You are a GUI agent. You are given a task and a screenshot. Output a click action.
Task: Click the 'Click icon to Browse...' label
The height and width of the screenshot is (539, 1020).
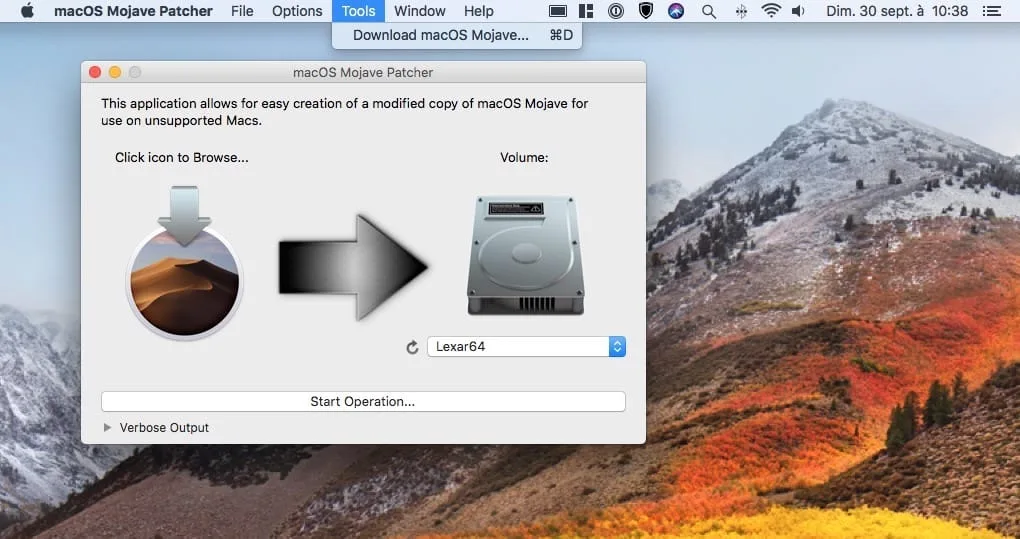(x=181, y=157)
